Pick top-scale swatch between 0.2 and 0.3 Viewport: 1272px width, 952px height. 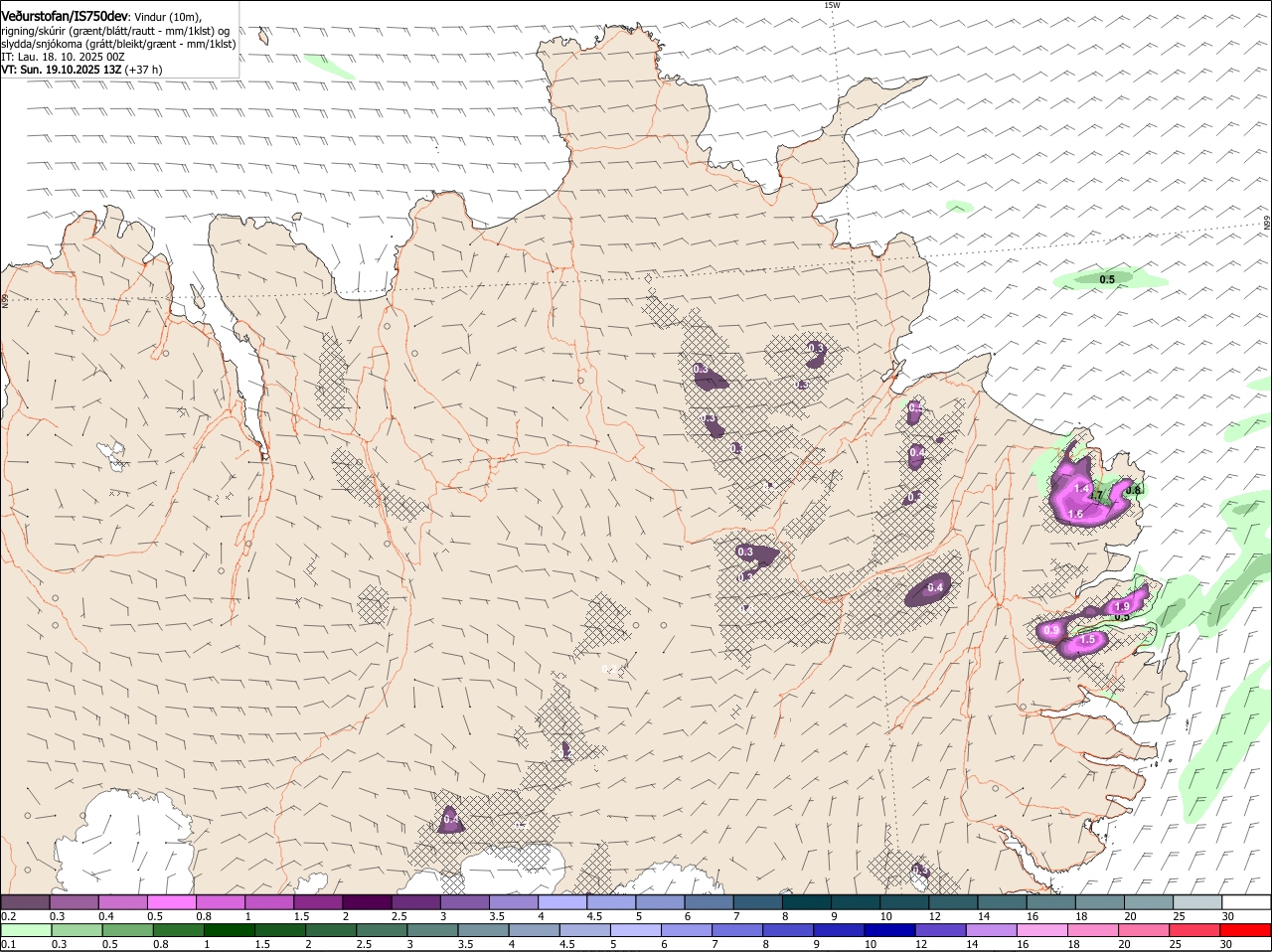(25, 901)
